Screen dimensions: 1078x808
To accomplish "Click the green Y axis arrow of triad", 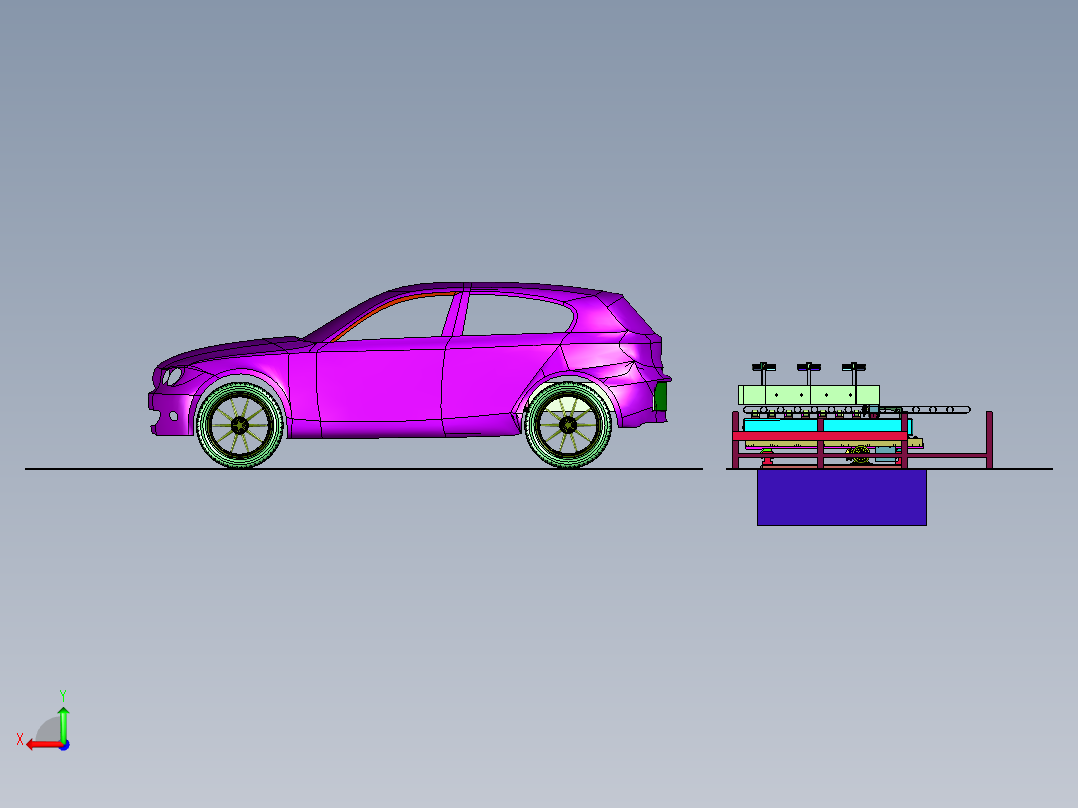I will click(63, 723).
